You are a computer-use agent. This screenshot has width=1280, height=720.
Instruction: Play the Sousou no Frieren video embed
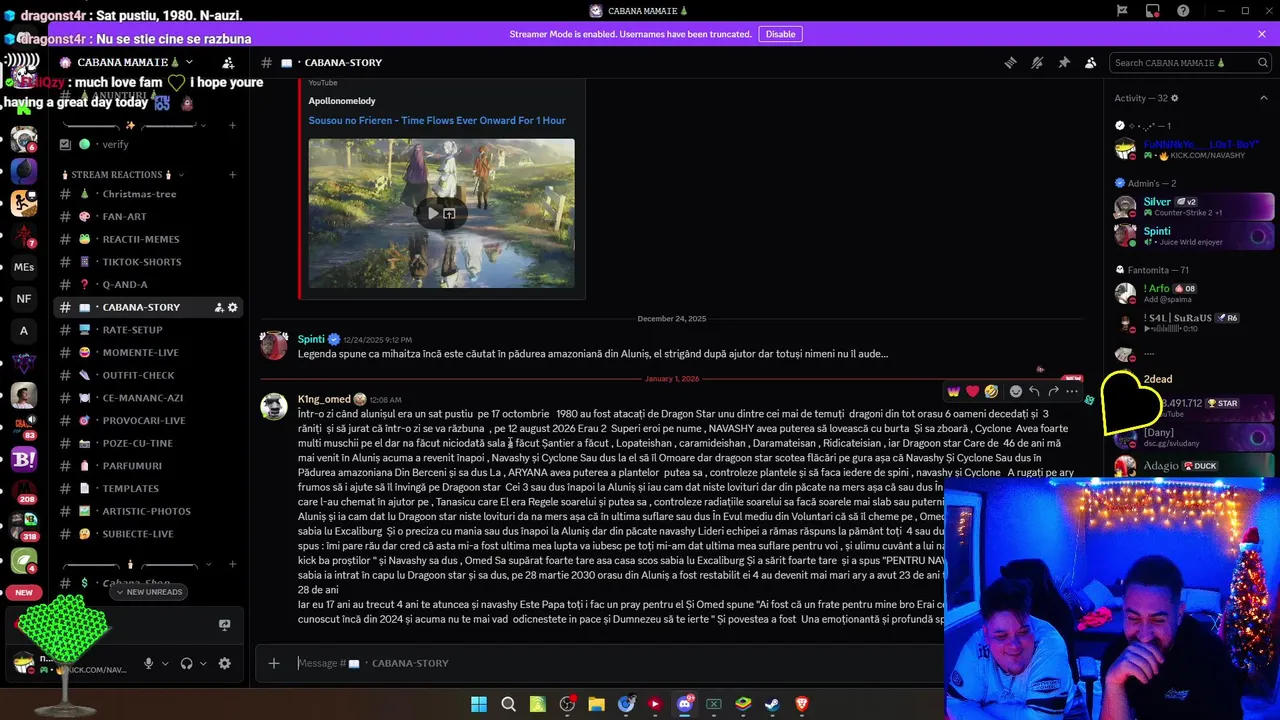coord(433,213)
